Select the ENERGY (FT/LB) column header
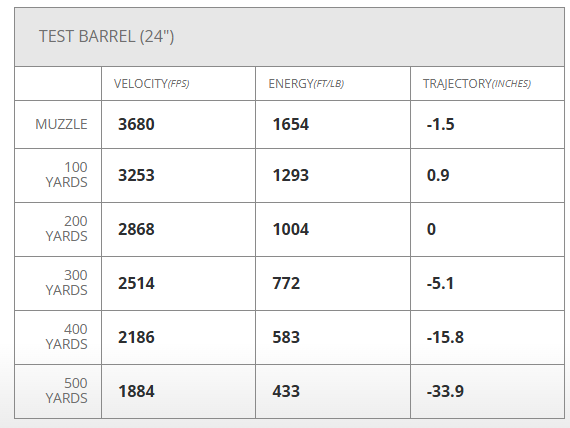The width and height of the screenshot is (570, 428). [306, 84]
